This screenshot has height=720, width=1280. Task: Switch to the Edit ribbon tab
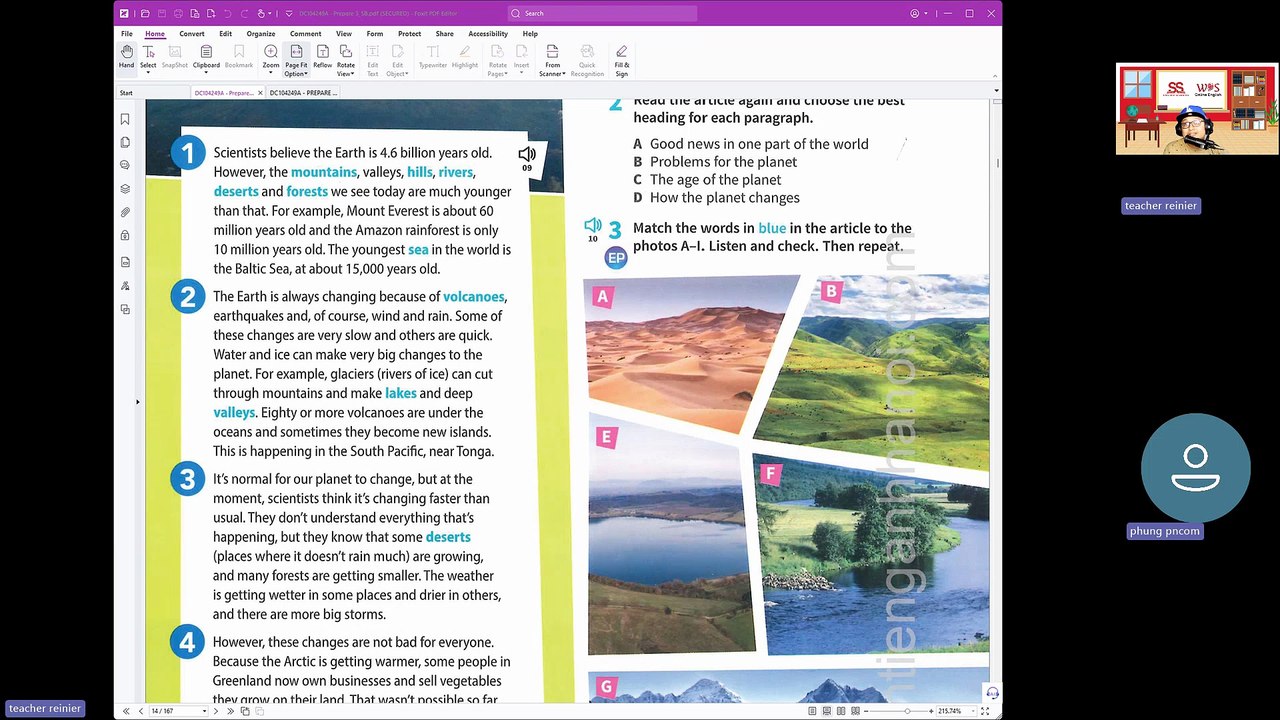(226, 33)
